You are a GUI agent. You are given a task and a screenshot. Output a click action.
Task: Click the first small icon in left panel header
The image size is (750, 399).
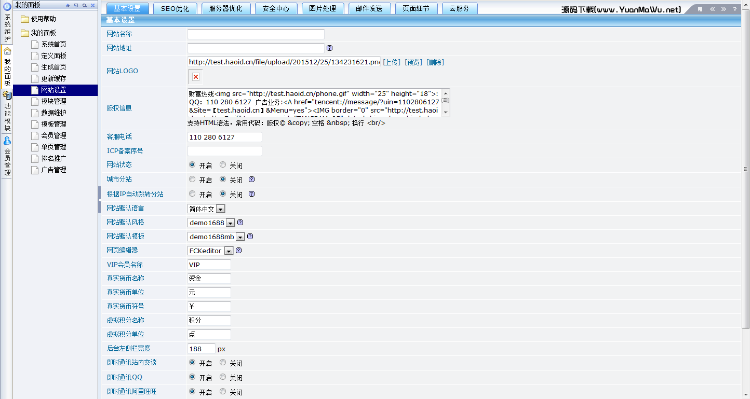pyautogui.click(x=68, y=5)
